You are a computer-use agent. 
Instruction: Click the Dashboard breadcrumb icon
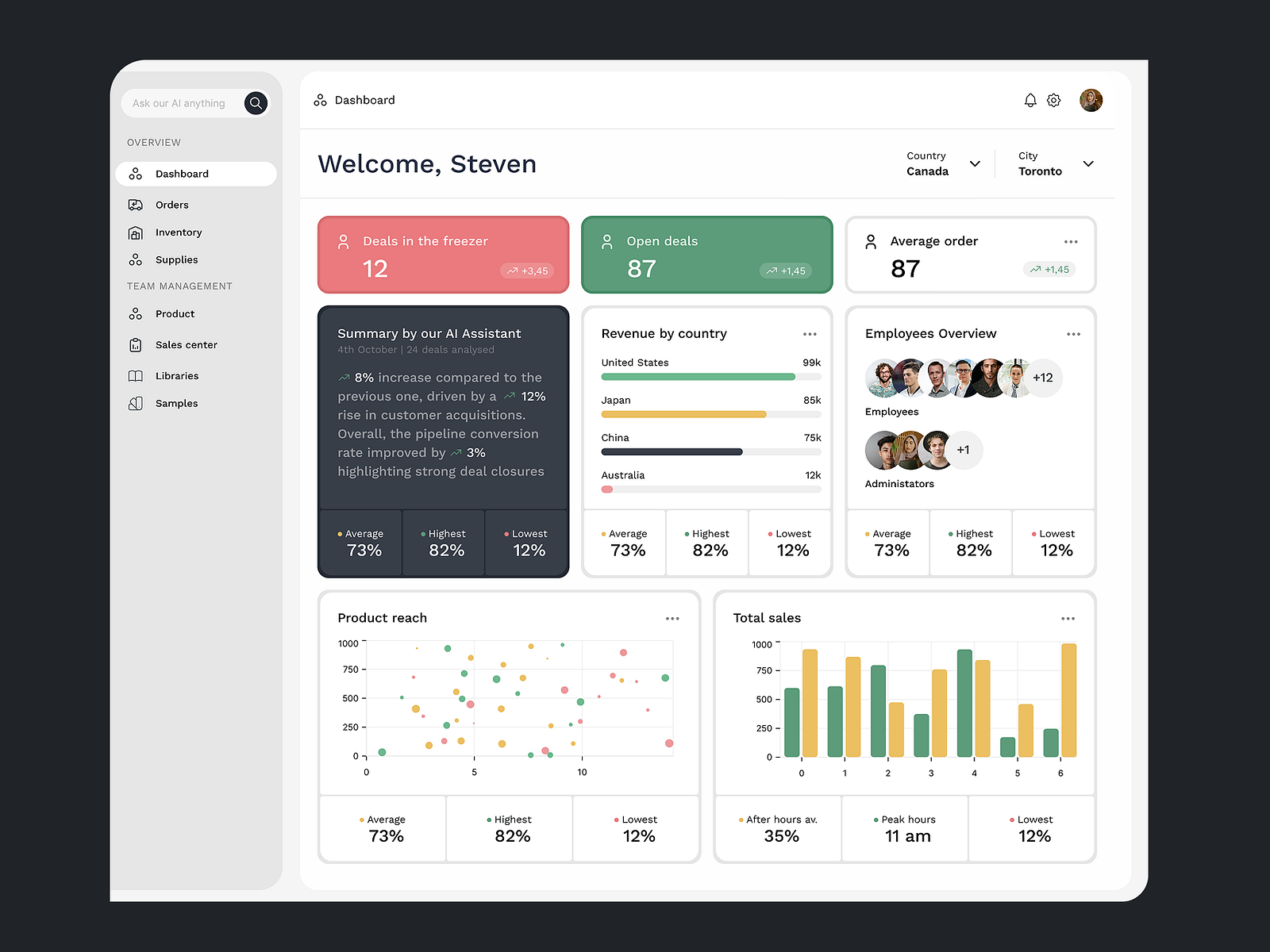click(320, 99)
